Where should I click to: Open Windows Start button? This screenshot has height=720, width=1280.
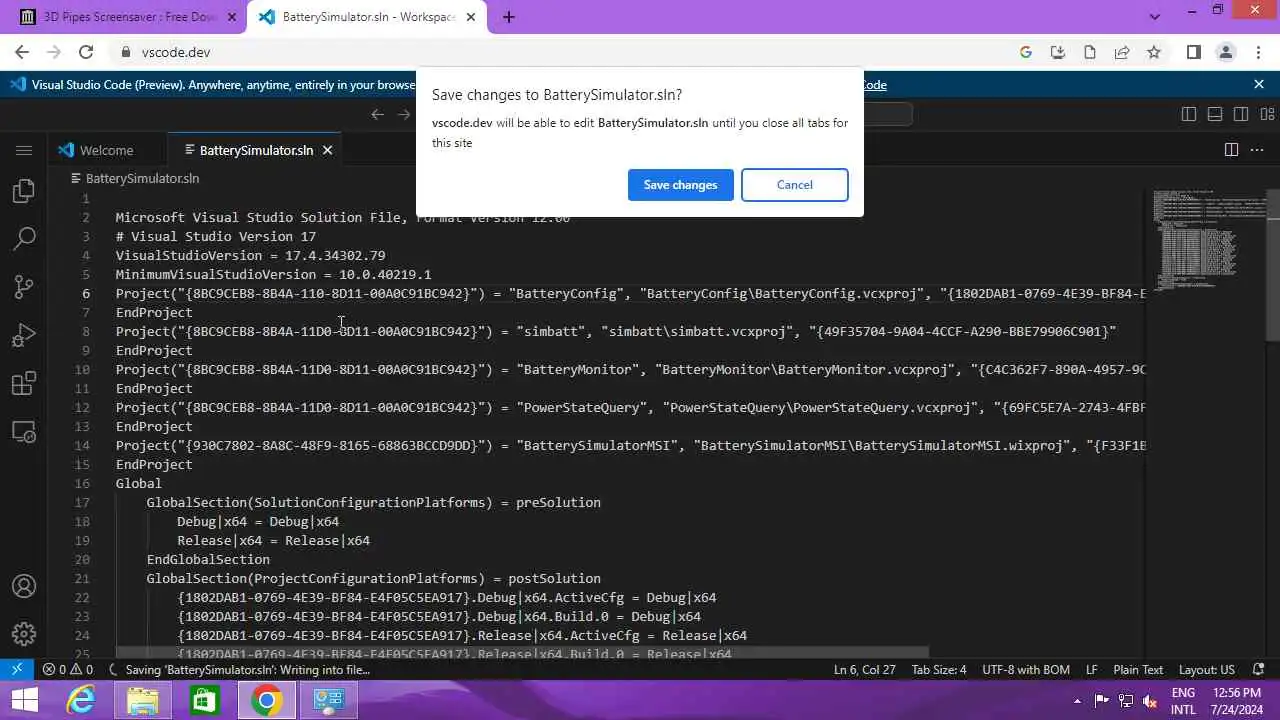pos(24,700)
